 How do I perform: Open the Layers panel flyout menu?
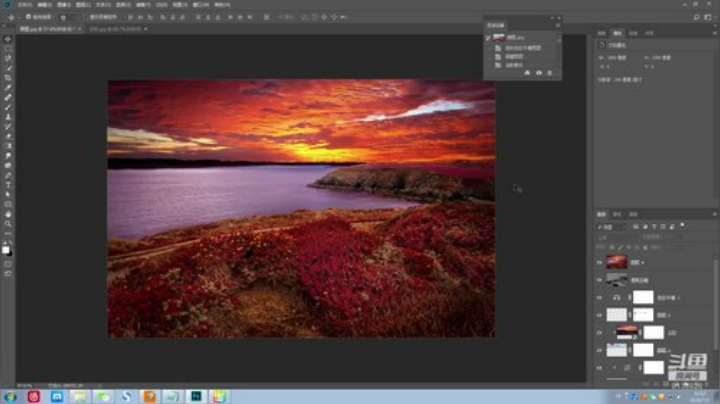714,214
